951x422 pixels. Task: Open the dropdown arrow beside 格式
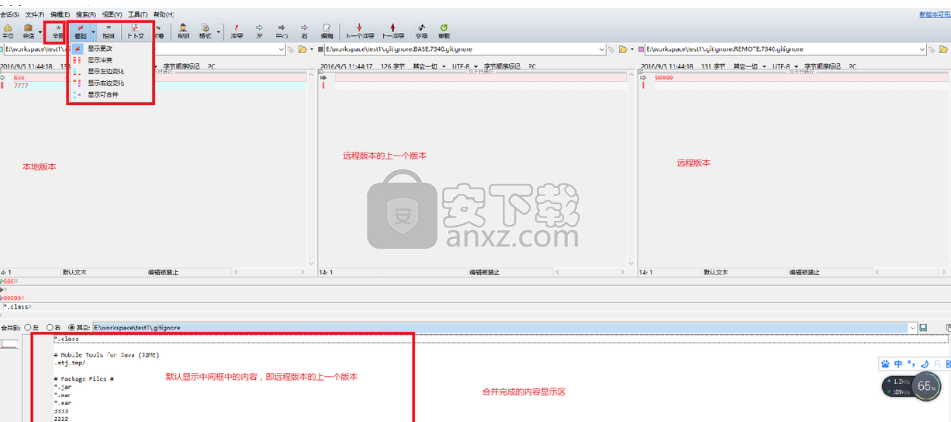tap(218, 32)
